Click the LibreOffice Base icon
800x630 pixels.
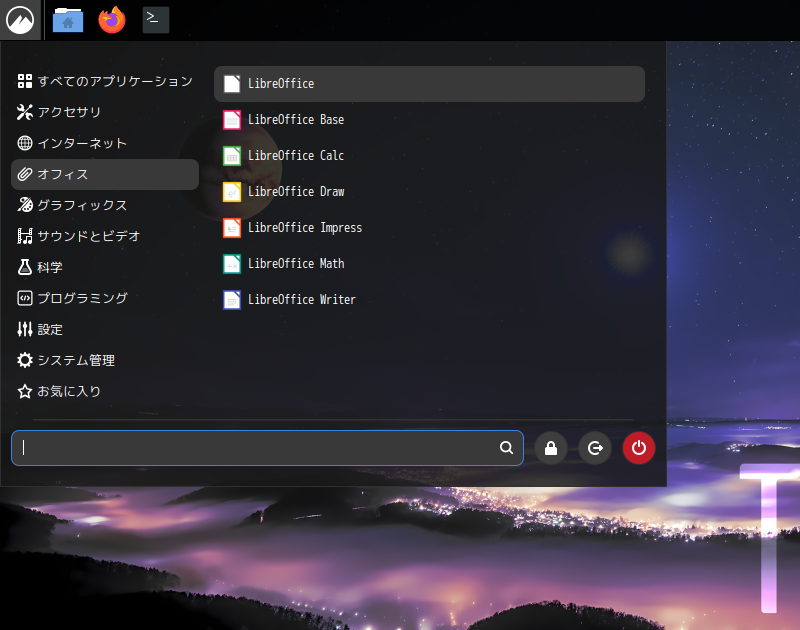tap(232, 120)
